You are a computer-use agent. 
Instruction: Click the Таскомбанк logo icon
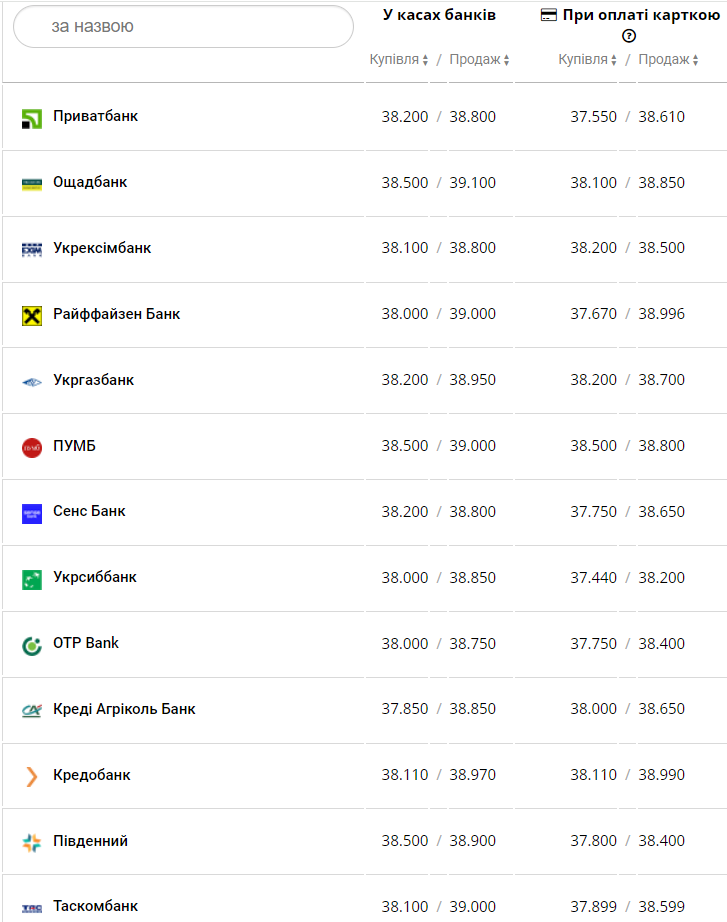click(x=32, y=908)
